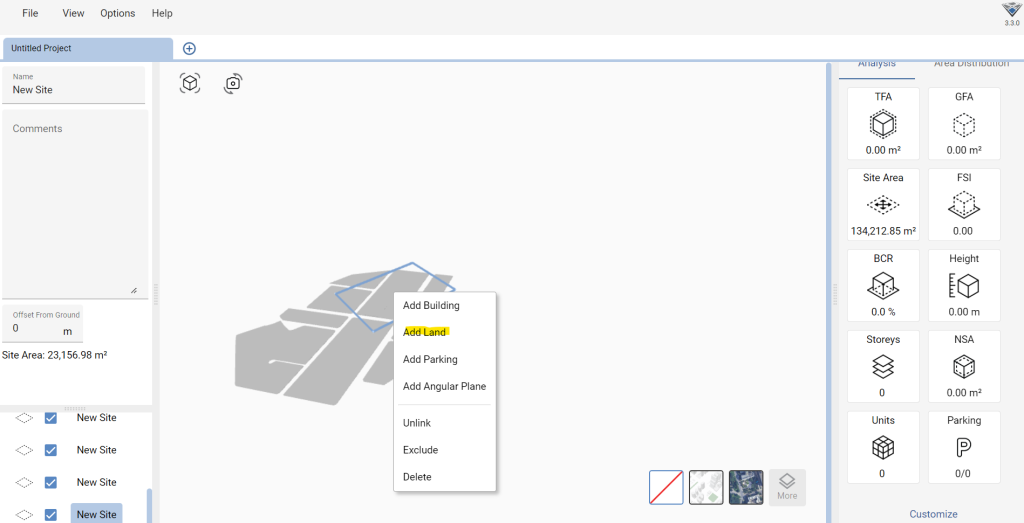Screen dimensions: 1024x523
Task: Choose Delete from context menu
Action: point(445,477)
